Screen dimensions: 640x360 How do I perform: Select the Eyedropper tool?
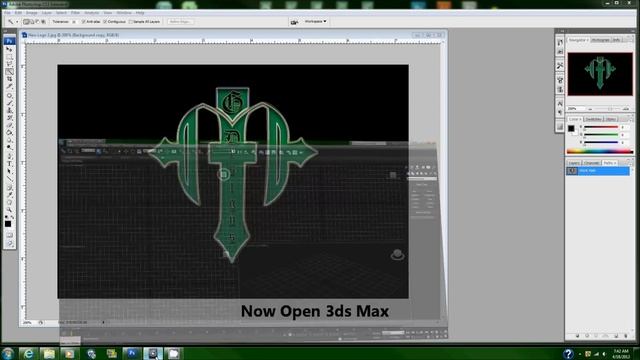(9, 195)
